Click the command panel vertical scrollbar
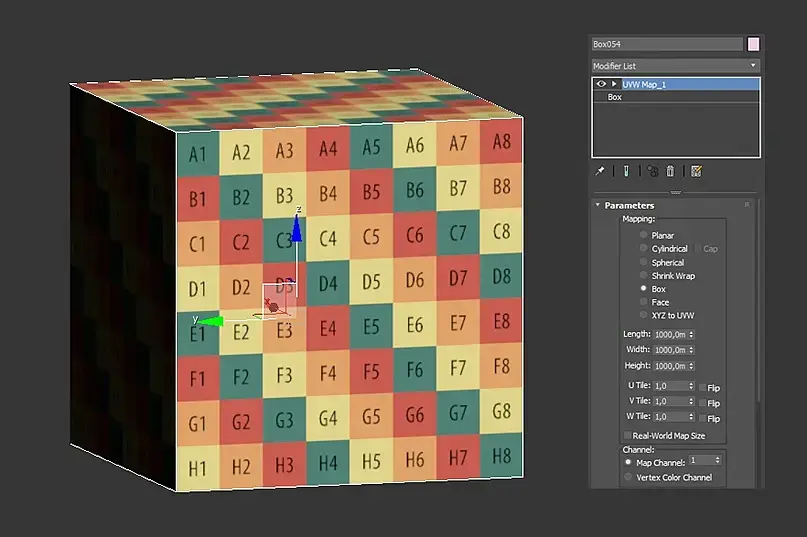 click(758, 301)
